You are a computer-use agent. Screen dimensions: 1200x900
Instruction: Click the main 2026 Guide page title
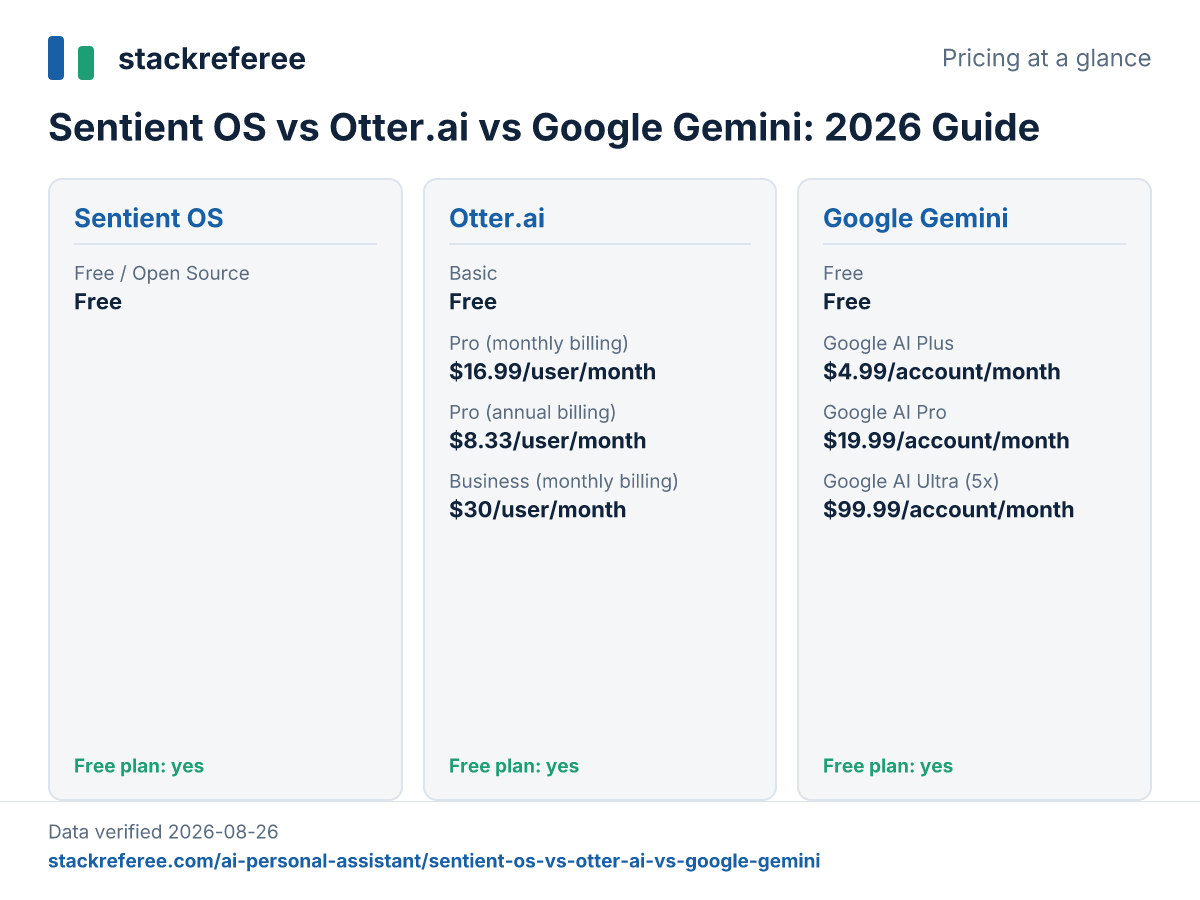[x=544, y=128]
